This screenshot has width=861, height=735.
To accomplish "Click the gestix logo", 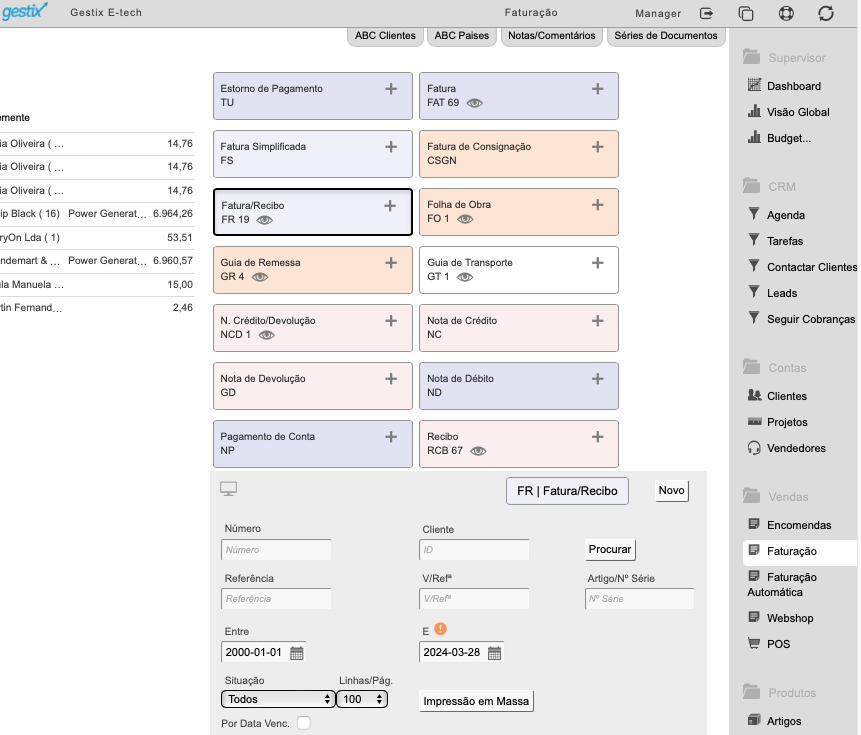I will 24,12.
